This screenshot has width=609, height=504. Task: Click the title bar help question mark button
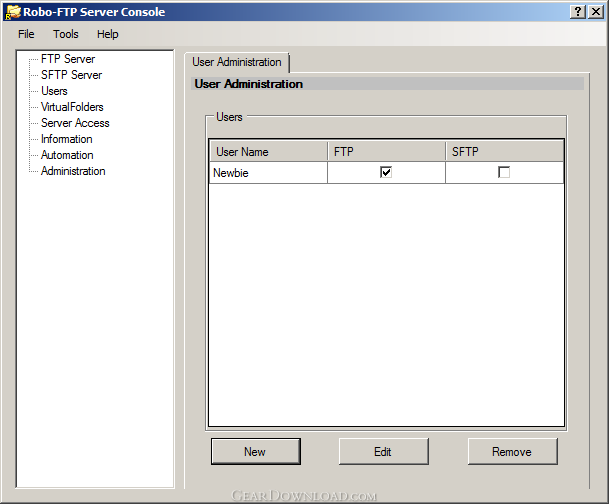tap(579, 12)
